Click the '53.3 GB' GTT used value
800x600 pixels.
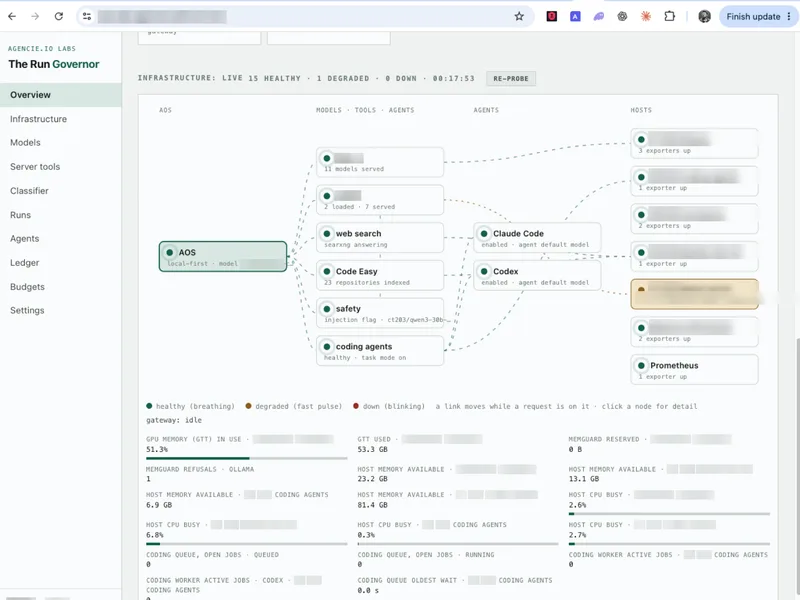(372, 449)
